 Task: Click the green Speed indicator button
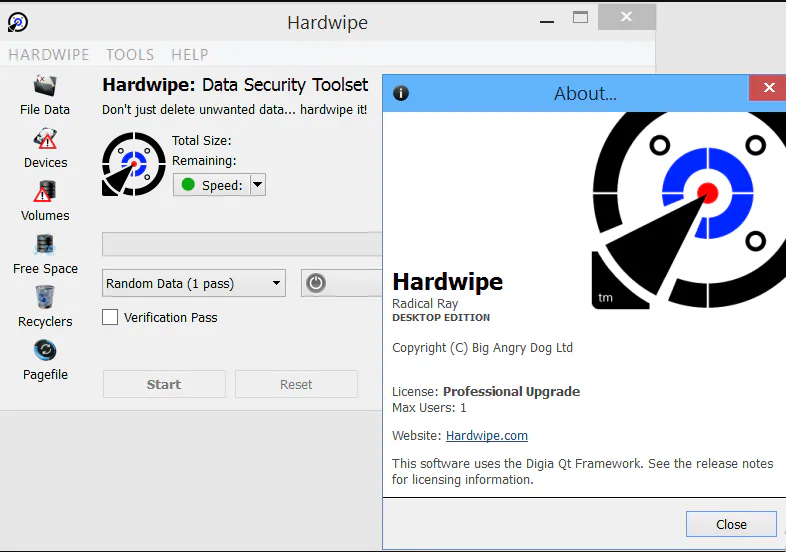pyautogui.click(x=212, y=185)
